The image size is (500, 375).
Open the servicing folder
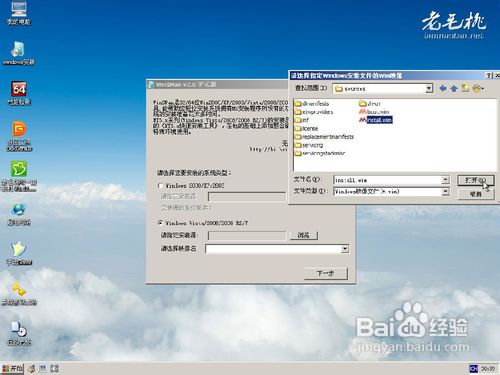[309, 145]
